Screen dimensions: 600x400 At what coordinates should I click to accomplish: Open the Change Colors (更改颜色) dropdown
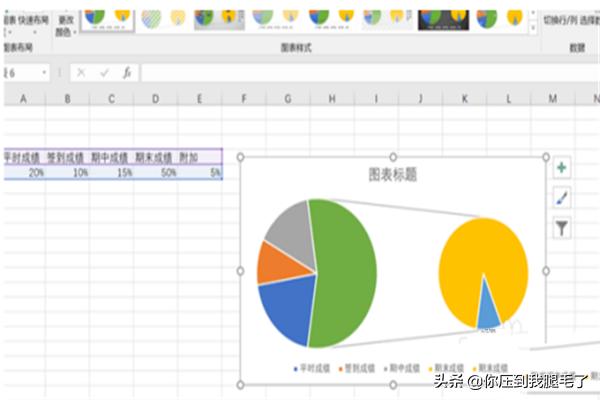pos(65,25)
